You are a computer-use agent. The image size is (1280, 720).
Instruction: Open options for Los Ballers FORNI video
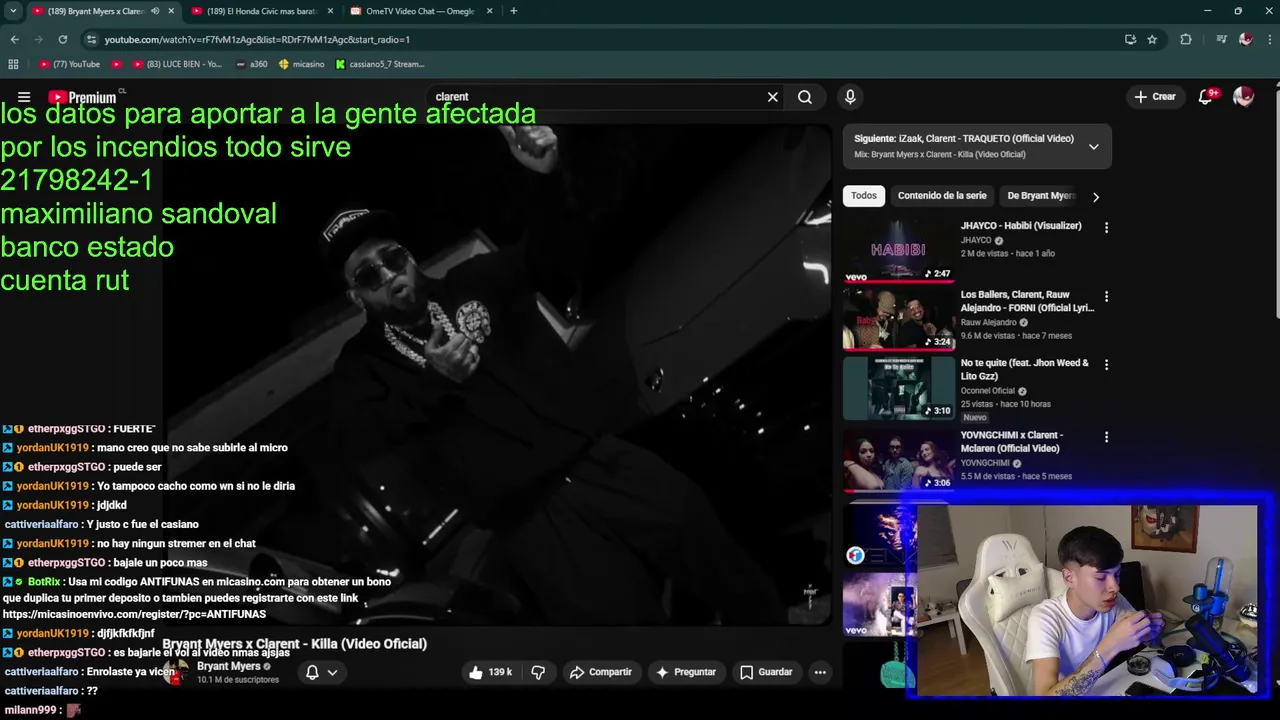(1106, 297)
